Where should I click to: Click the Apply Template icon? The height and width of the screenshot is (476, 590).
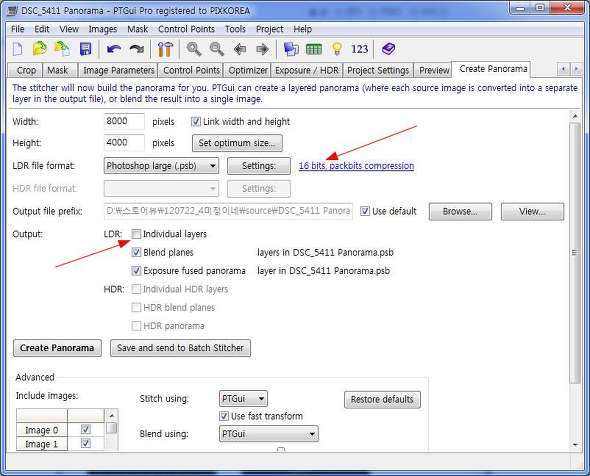click(x=62, y=49)
